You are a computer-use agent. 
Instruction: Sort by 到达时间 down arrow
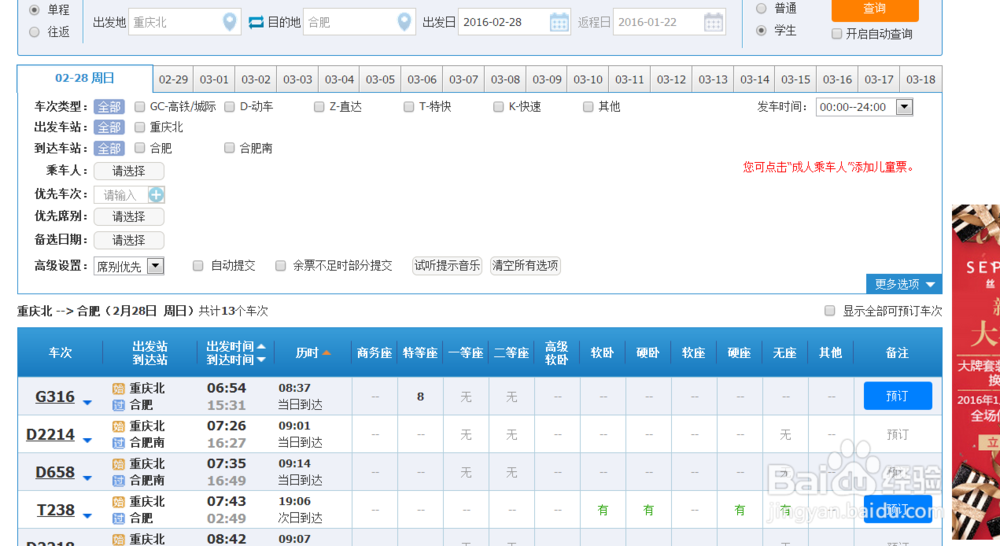pos(261,360)
